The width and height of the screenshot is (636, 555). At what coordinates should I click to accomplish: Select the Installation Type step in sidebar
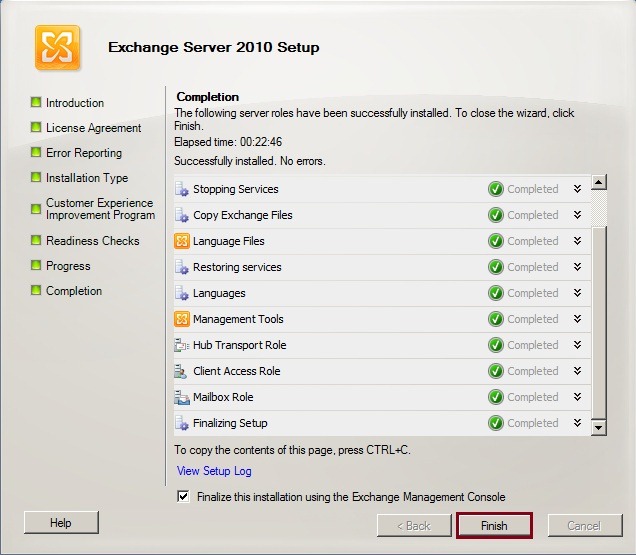86,178
